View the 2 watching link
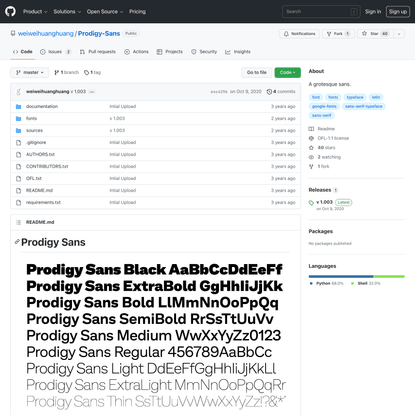415x415 pixels. coord(325,157)
